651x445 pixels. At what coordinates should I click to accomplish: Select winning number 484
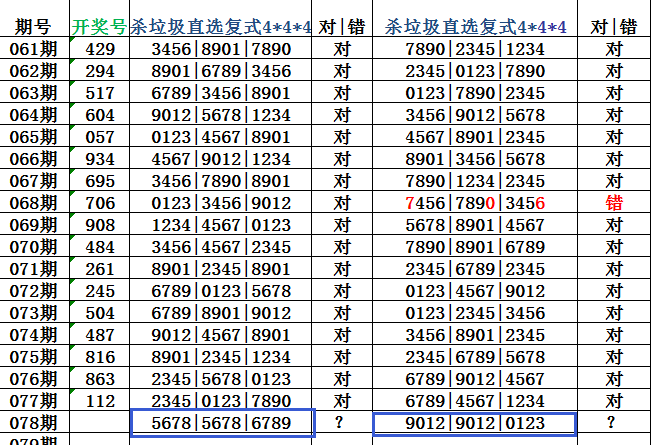100,246
